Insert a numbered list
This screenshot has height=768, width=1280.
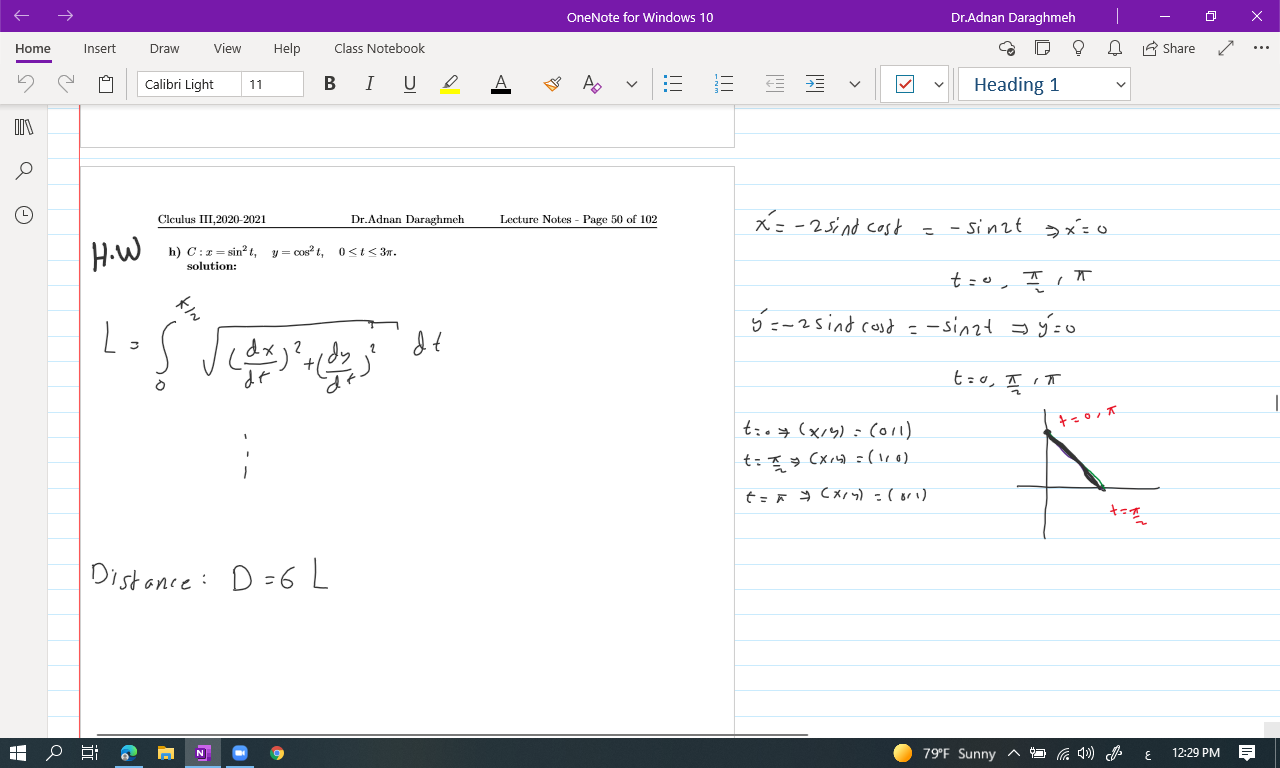tap(724, 84)
